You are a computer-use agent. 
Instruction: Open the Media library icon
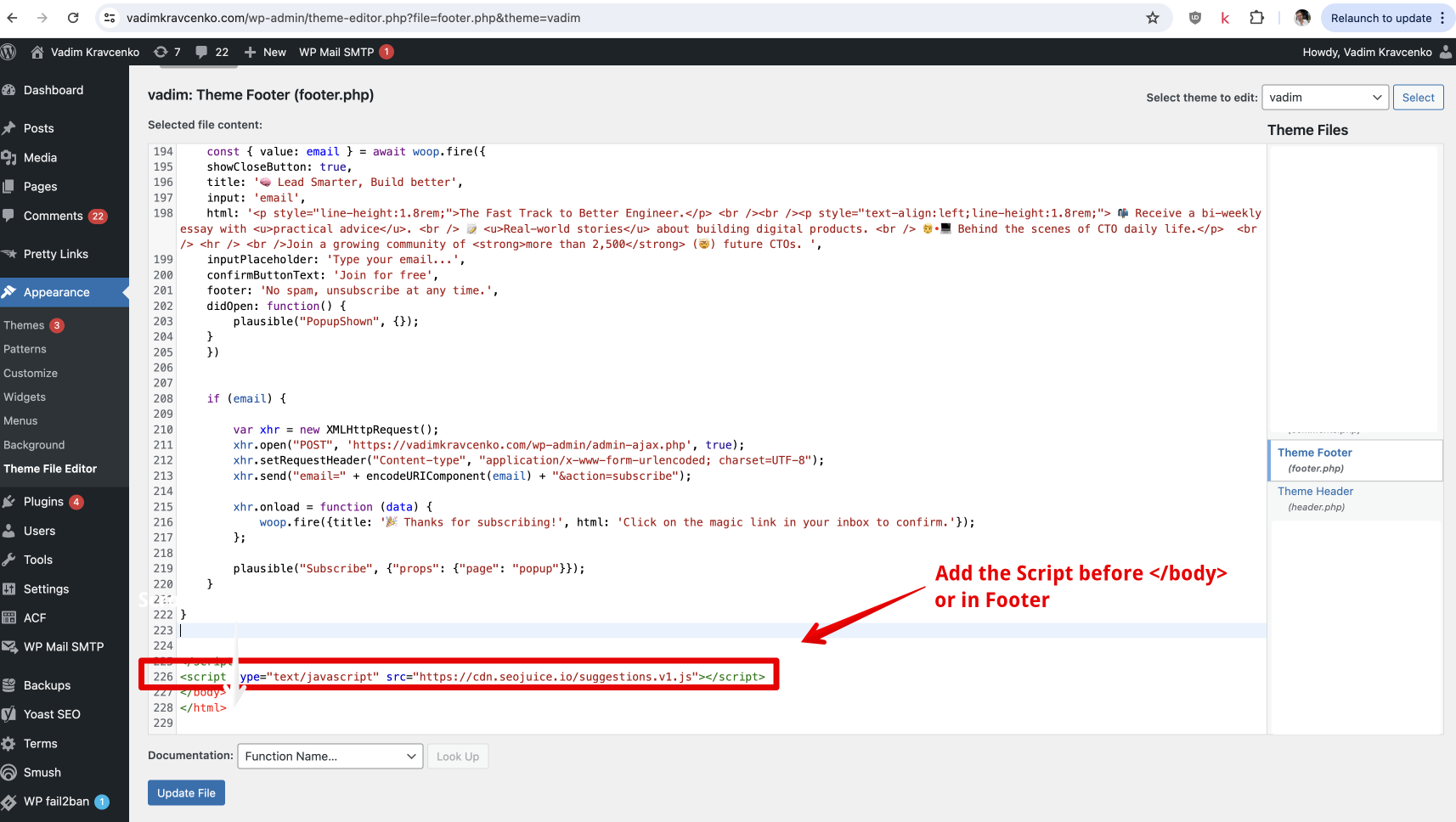click(x=10, y=157)
